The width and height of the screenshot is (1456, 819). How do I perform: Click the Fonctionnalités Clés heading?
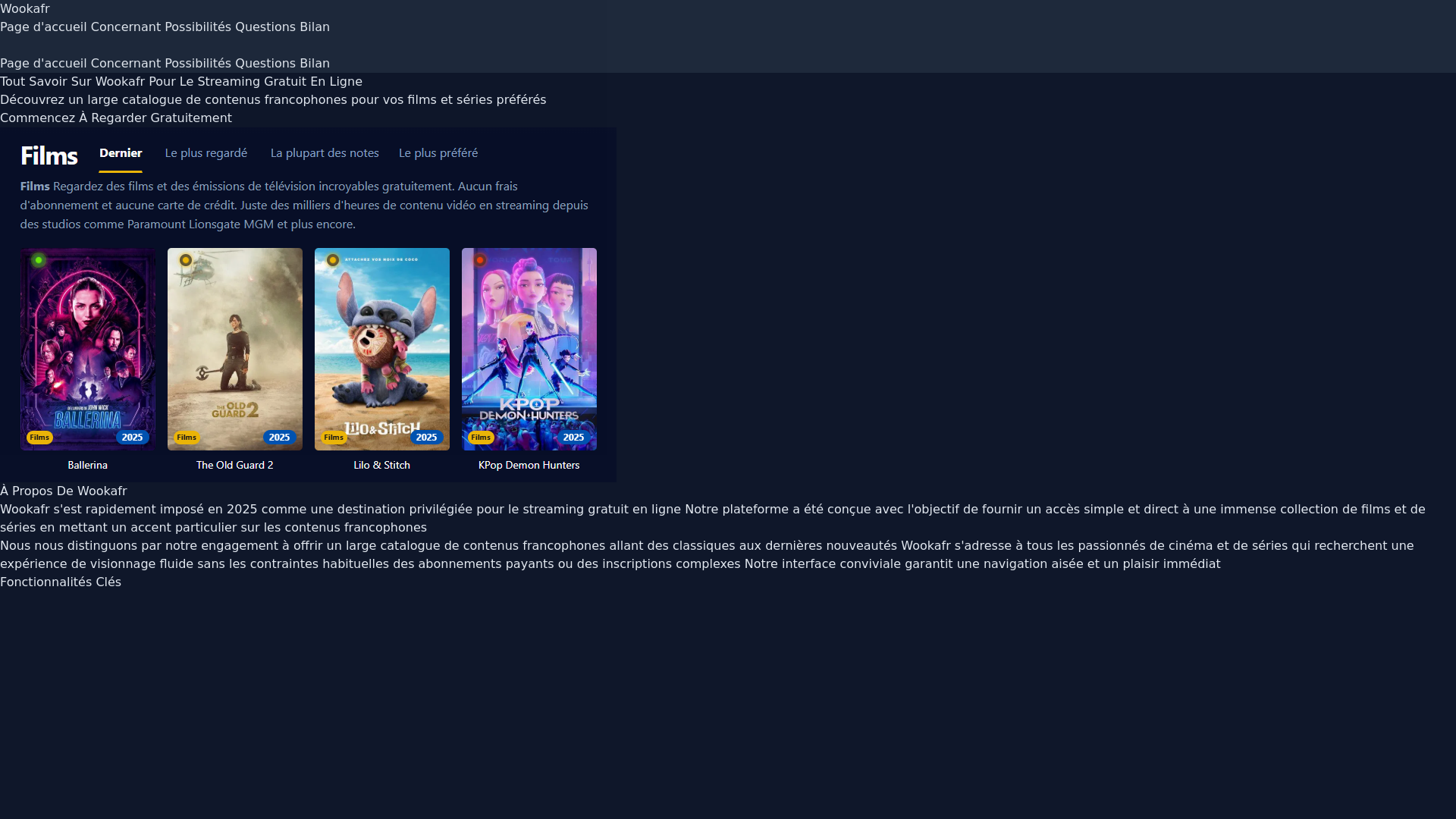tap(61, 582)
